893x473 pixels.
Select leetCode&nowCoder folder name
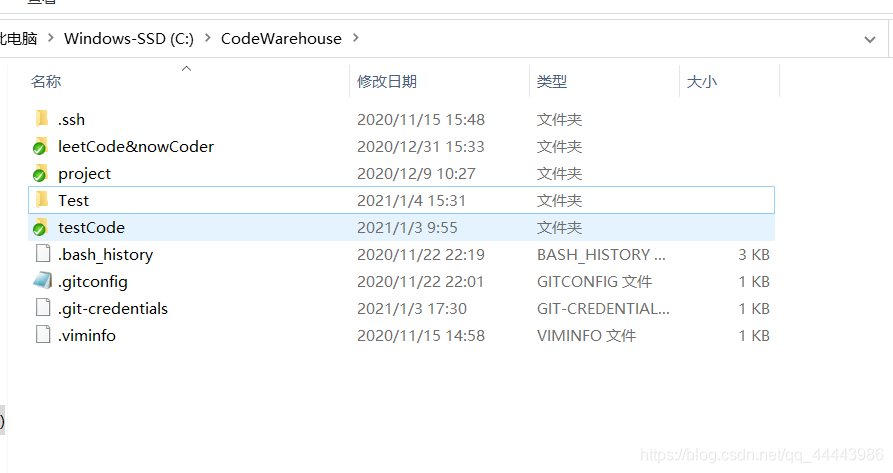tap(136, 146)
